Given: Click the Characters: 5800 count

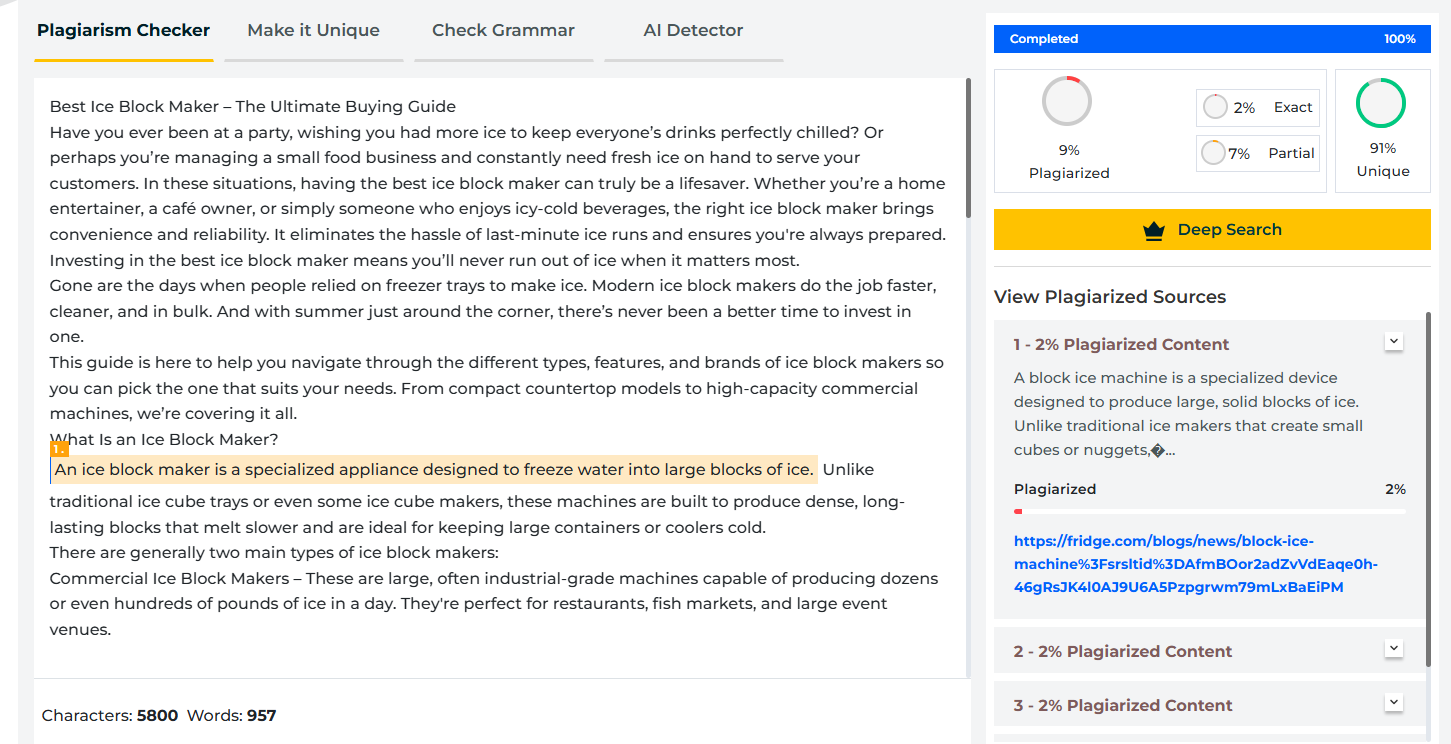Looking at the screenshot, I should (110, 716).
